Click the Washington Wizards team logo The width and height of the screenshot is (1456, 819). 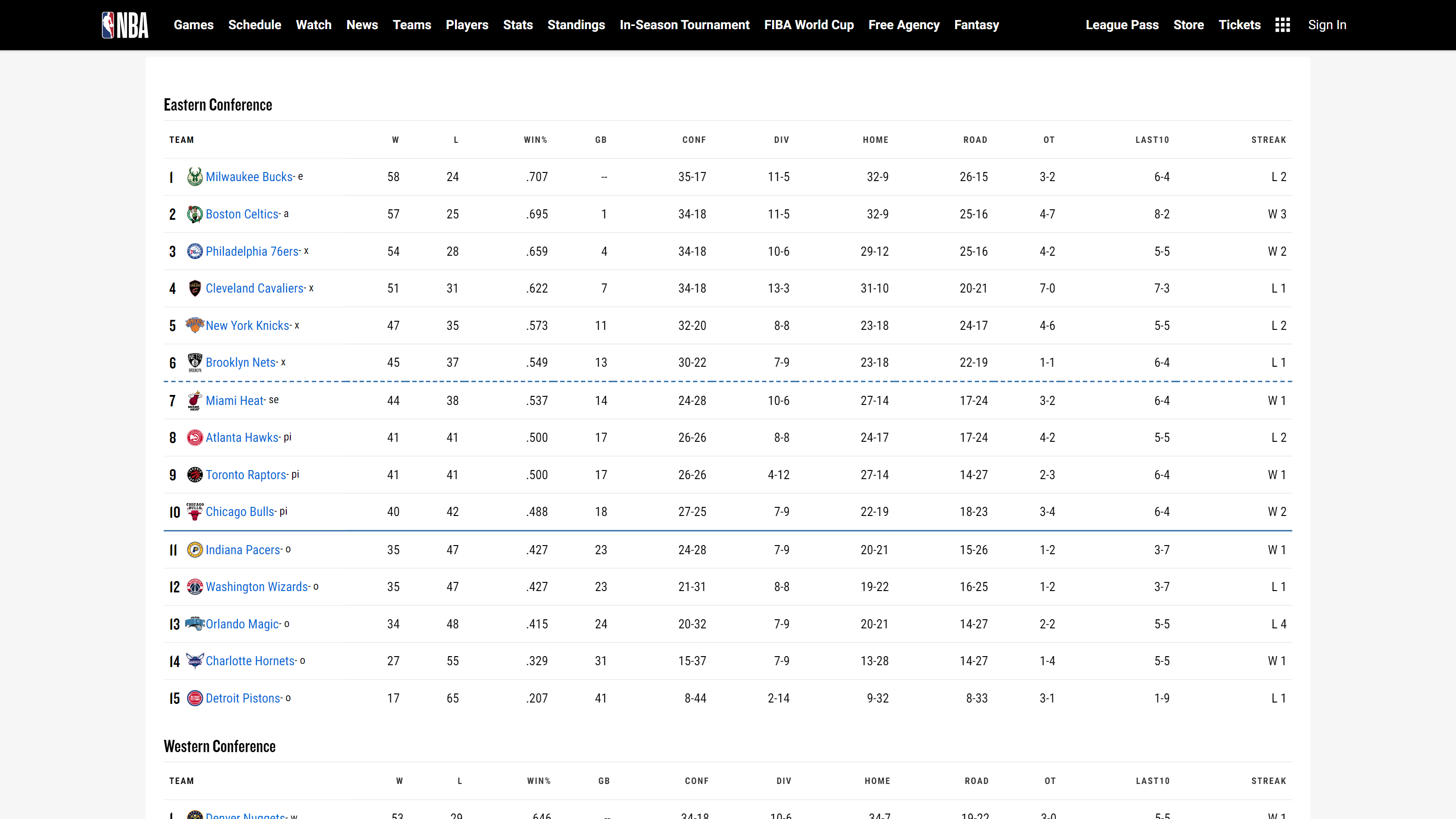[195, 586]
